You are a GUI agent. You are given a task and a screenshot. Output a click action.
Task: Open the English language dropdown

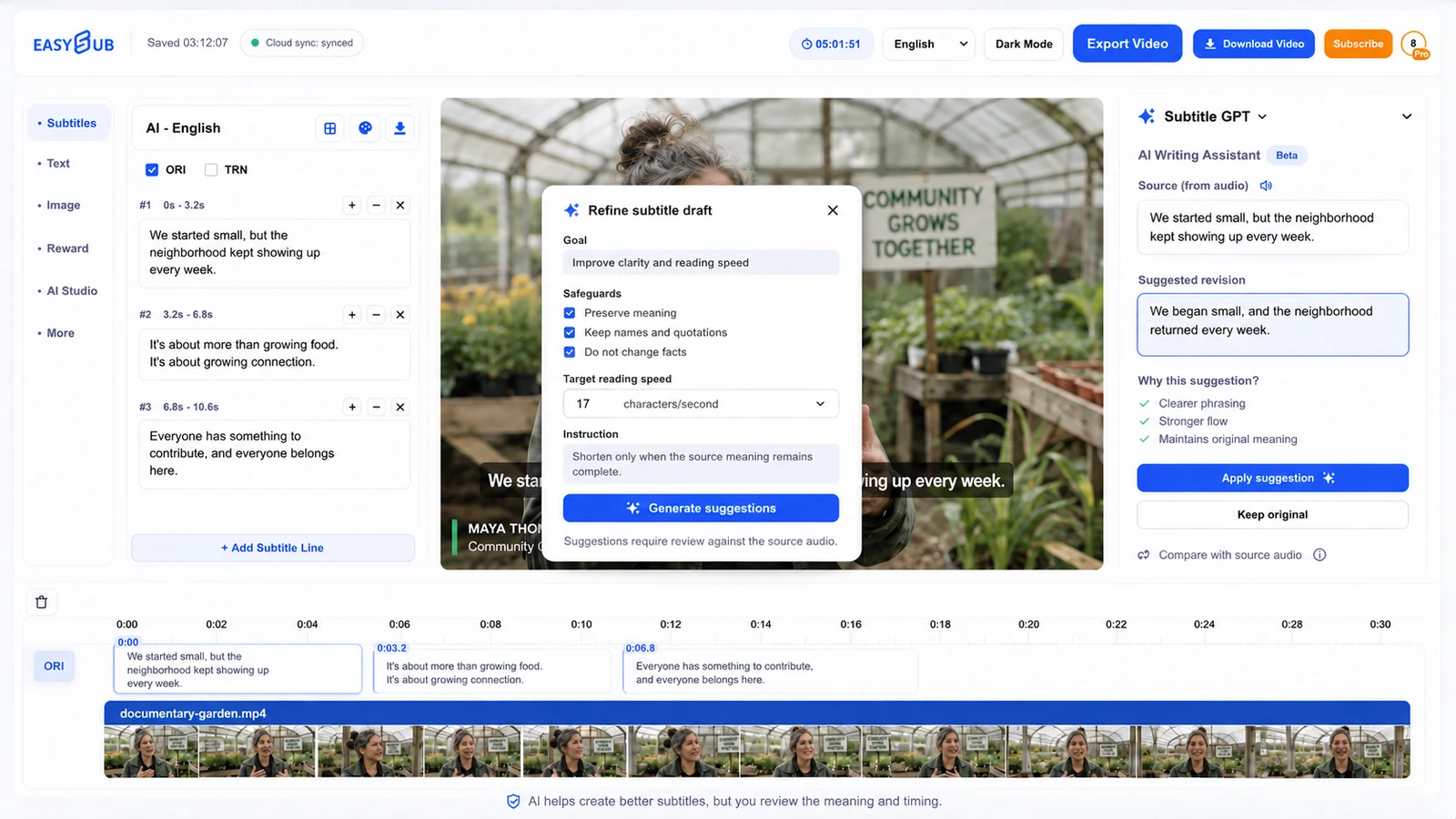[x=928, y=44]
